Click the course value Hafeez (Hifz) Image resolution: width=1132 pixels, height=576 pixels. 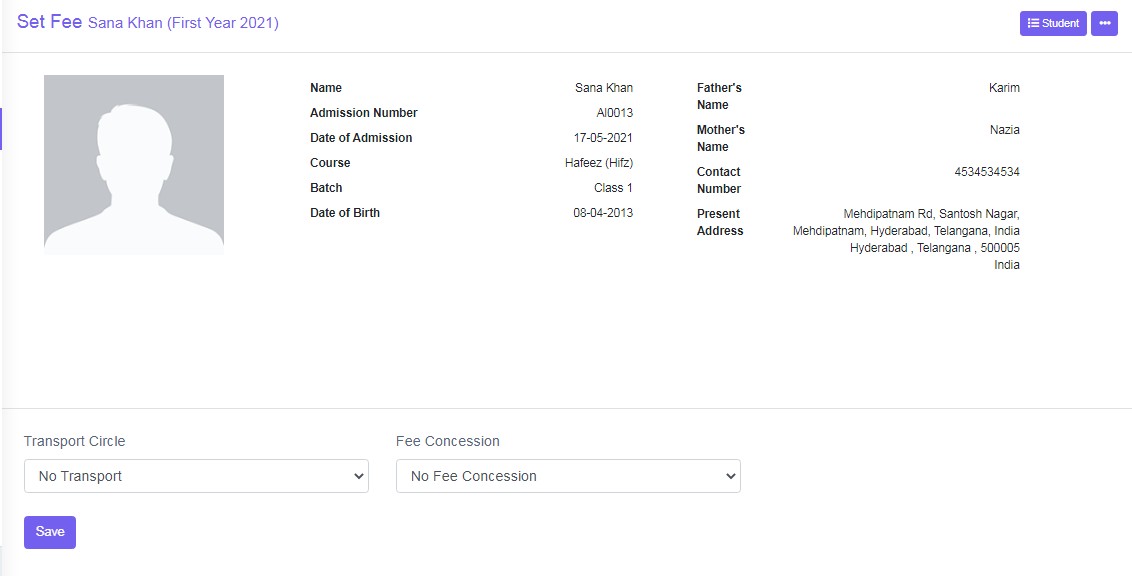(598, 163)
